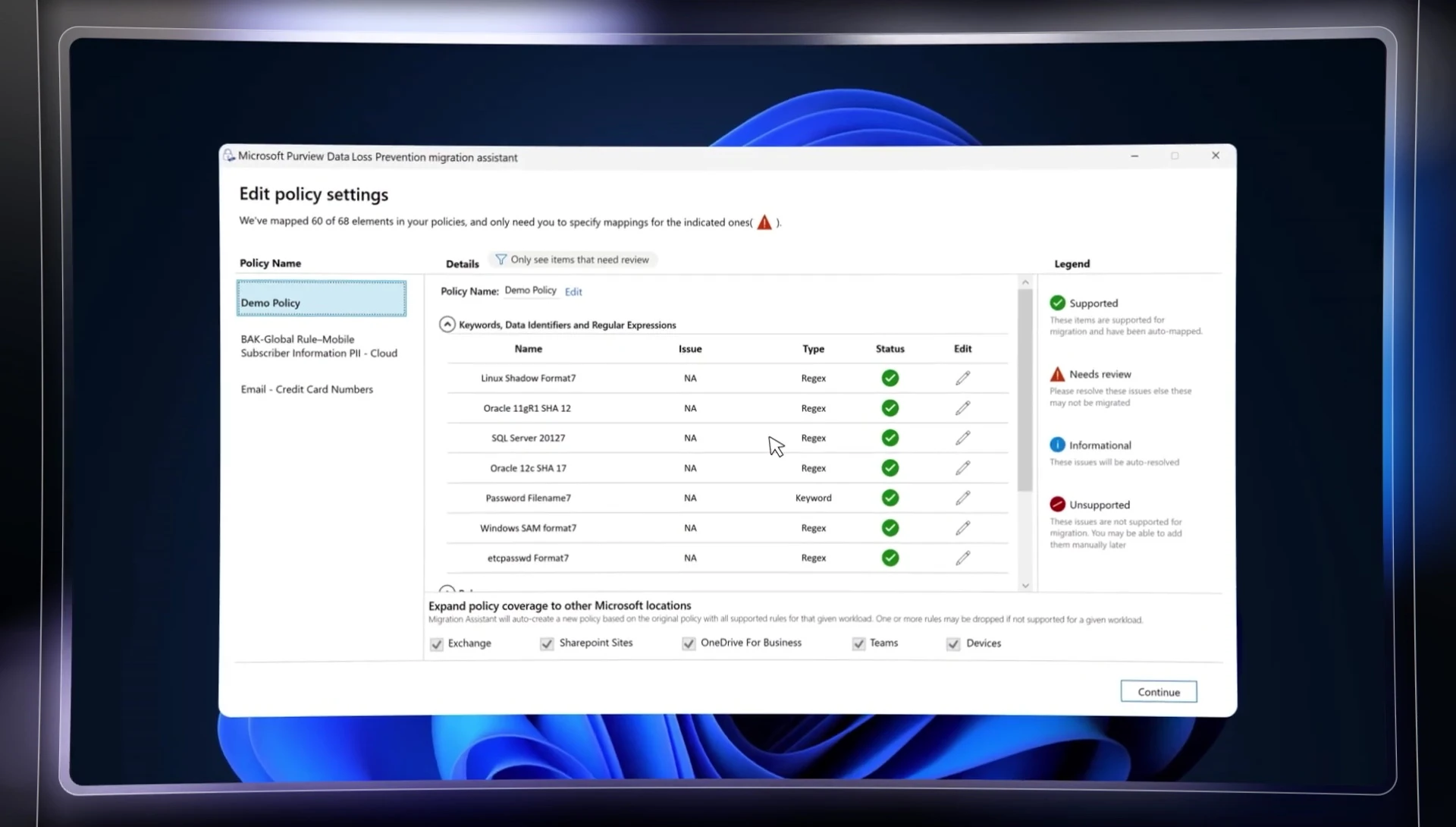Edit the etcpasswd Format7 pencil icon
This screenshot has height=827, width=1456.
[x=962, y=558]
